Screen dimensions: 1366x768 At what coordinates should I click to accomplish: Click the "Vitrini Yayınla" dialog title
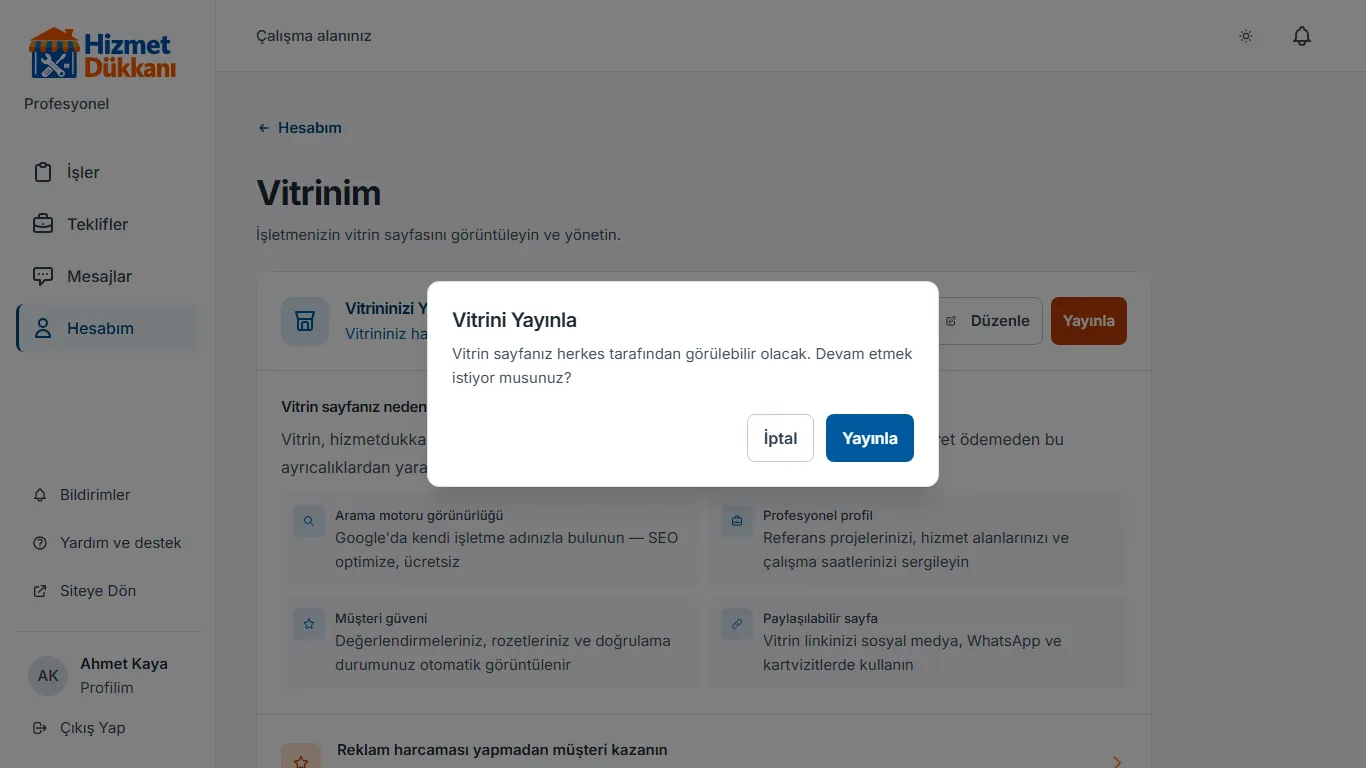coord(514,320)
